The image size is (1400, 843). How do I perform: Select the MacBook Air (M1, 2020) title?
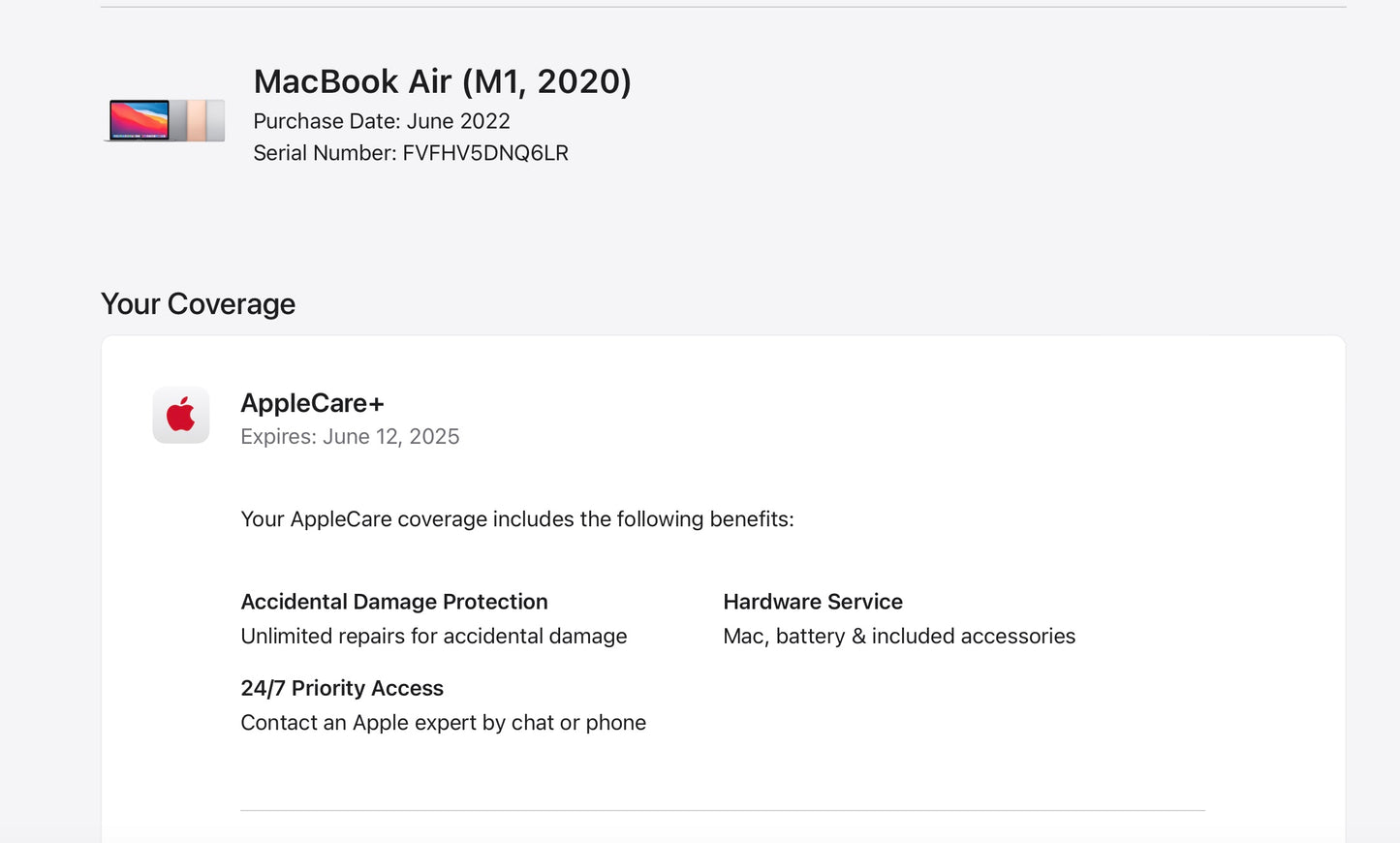tap(442, 81)
